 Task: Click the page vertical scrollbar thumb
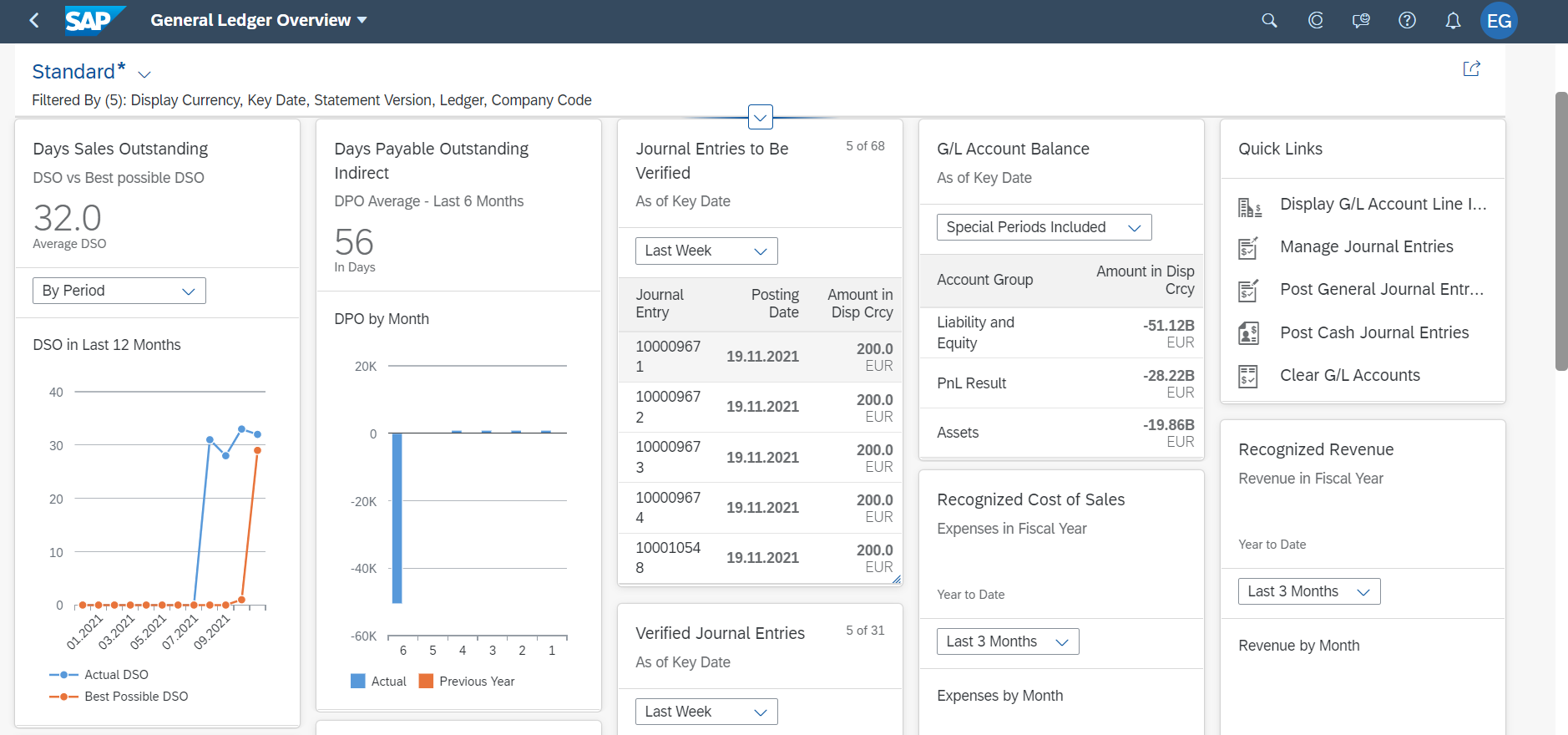1561,231
